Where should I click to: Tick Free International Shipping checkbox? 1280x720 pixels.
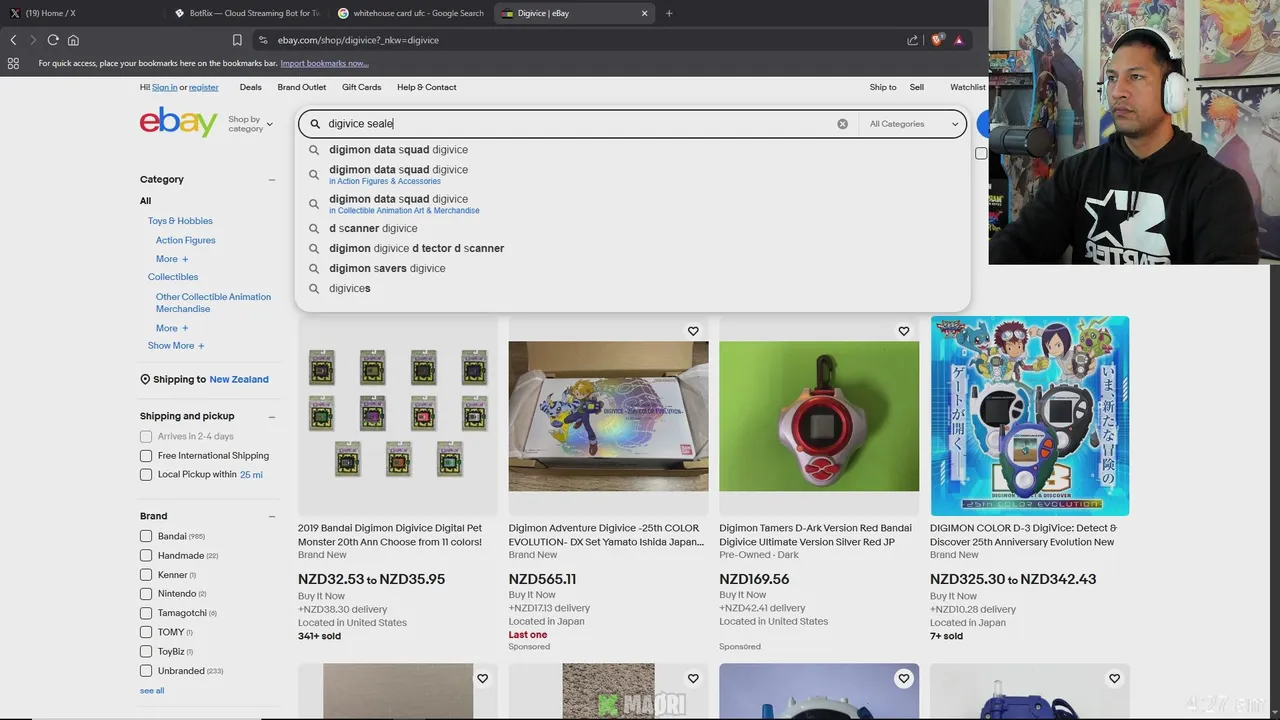point(146,455)
